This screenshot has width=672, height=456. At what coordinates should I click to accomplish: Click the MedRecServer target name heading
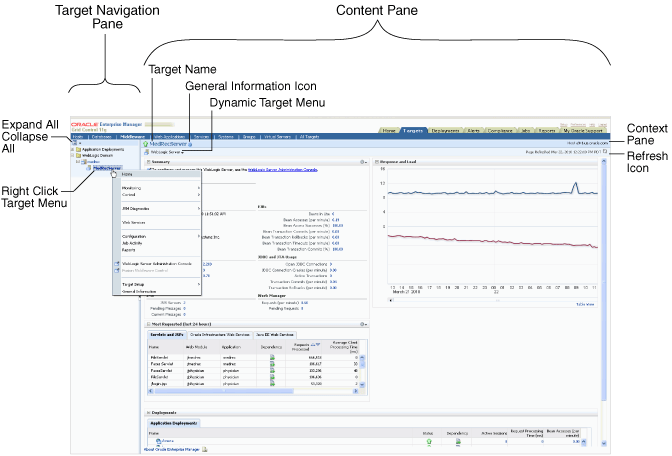tap(168, 144)
